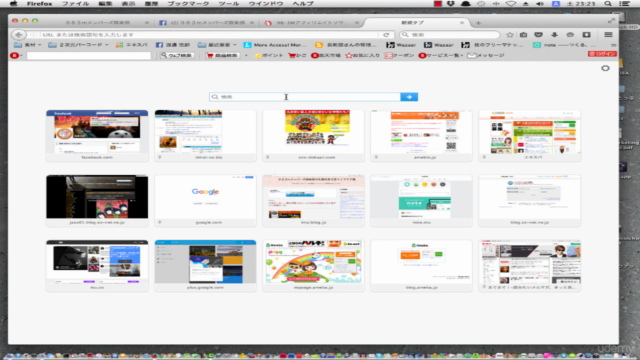Click the back navigation arrow button
Screen dimensions: 640x360
(18, 35)
